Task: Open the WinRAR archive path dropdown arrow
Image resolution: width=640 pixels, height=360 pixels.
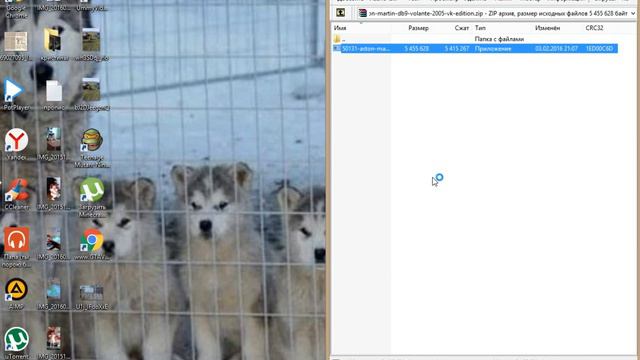Action: 633,13
